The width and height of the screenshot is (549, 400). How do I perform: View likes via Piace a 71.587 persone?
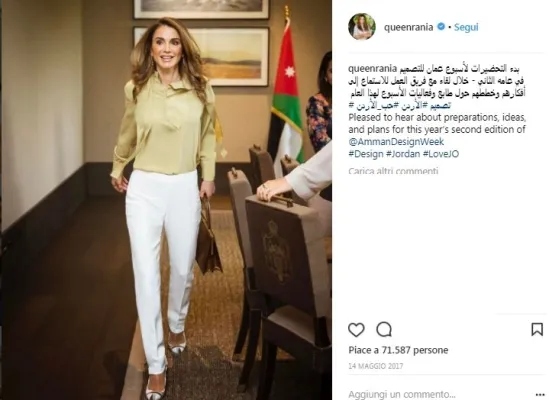point(398,350)
